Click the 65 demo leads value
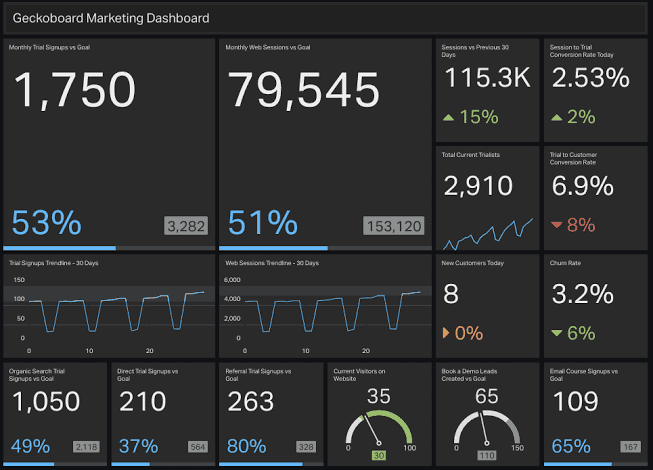 487,396
